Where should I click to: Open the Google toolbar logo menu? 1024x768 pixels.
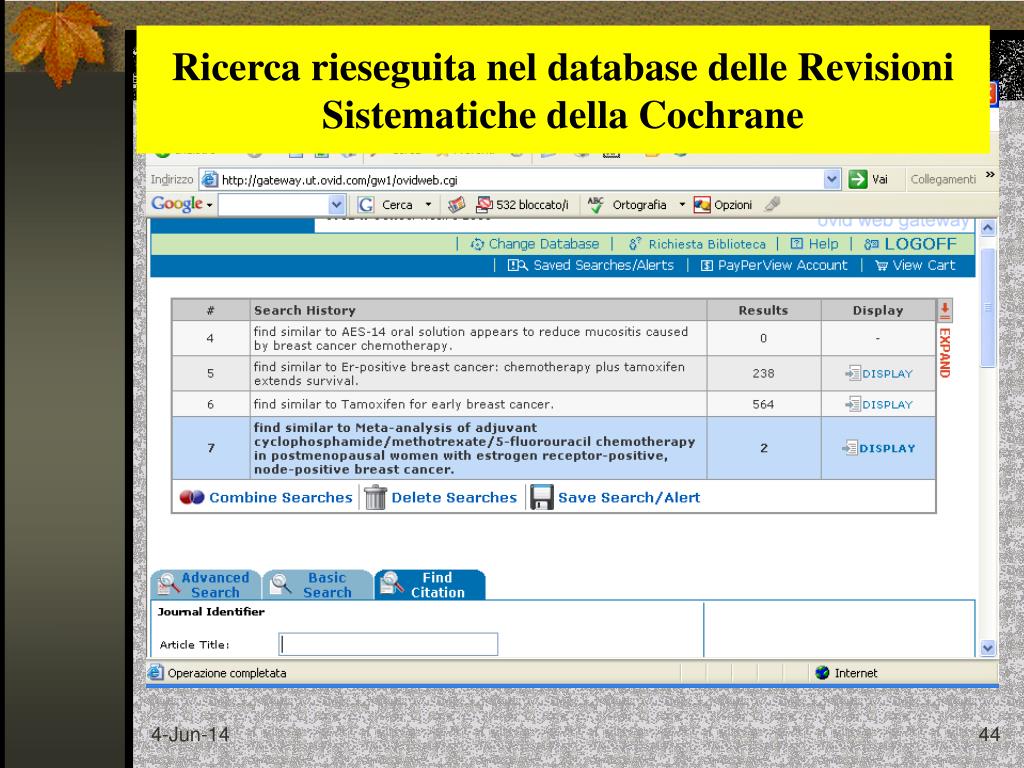(182, 204)
